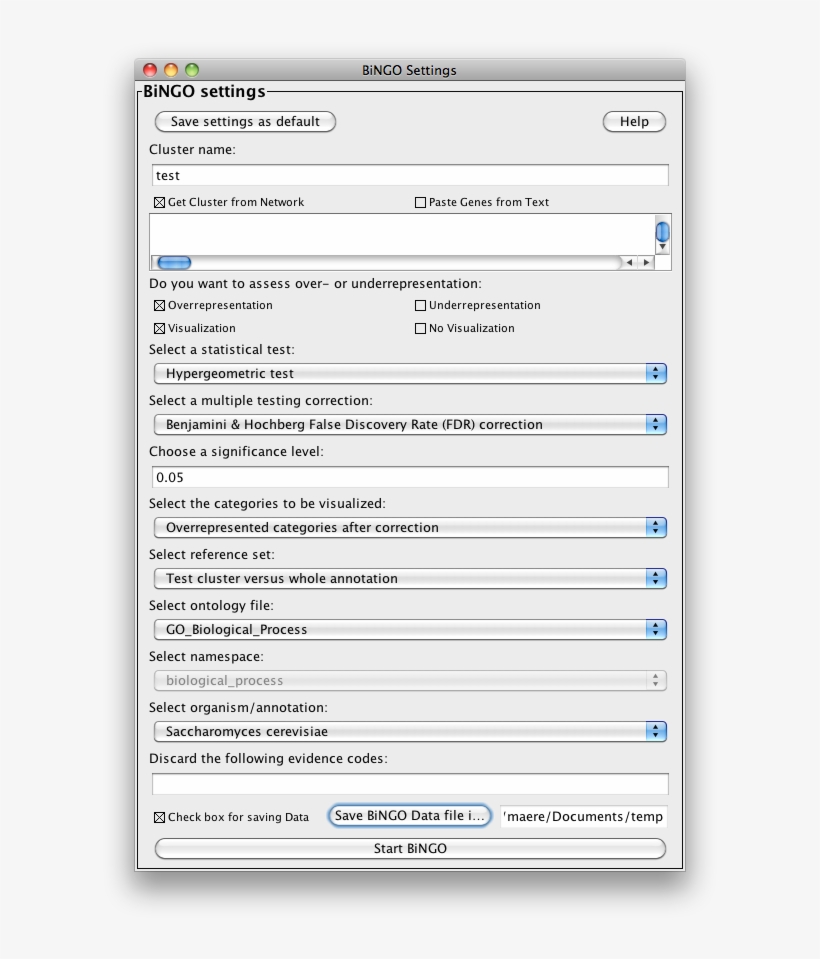Click the discard evidence codes text field

click(410, 784)
